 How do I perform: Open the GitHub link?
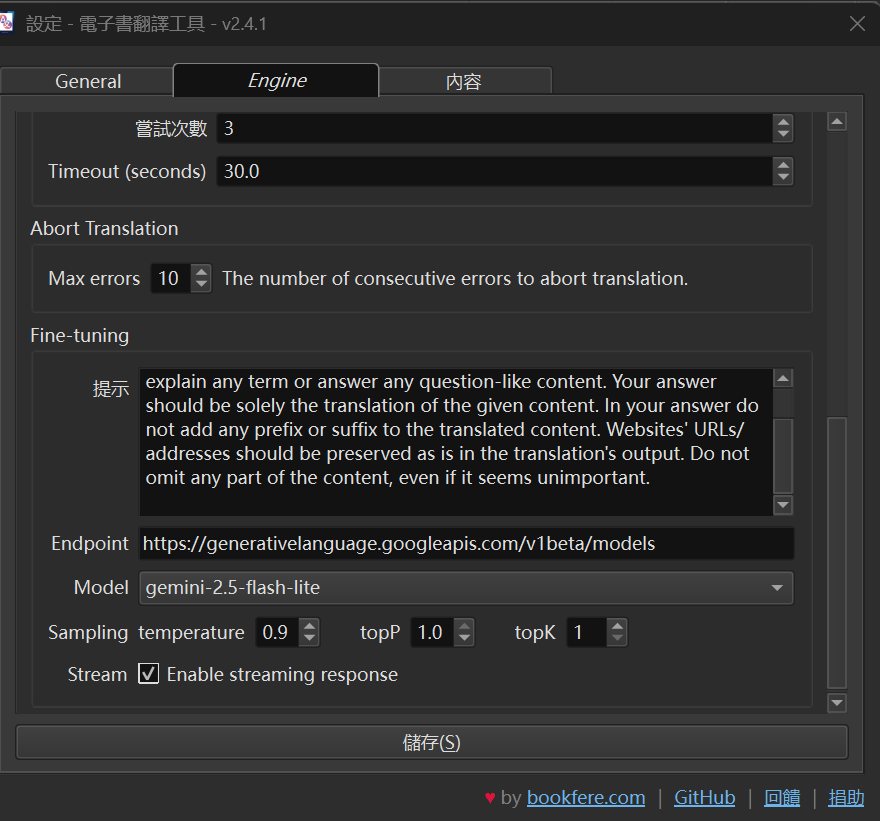[x=704, y=797]
